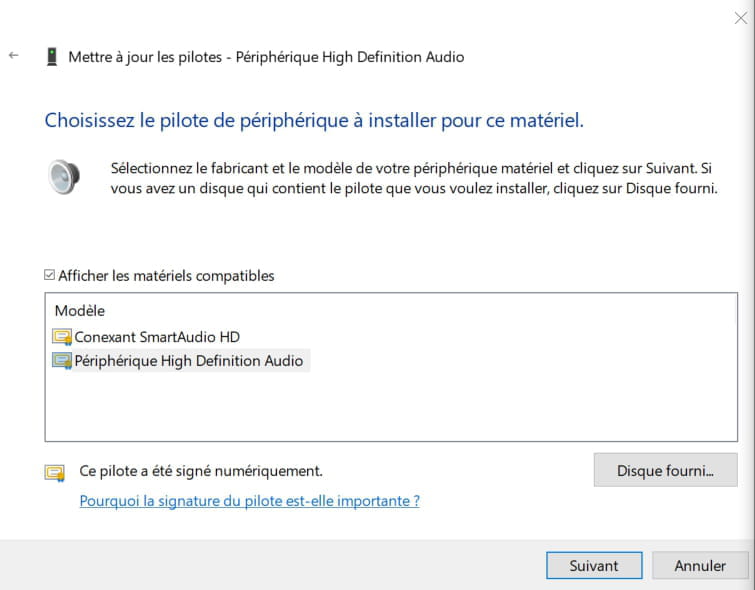Screen dimensions: 755x590
Task: Close the driver update dialog
Action: click(x=741, y=18)
